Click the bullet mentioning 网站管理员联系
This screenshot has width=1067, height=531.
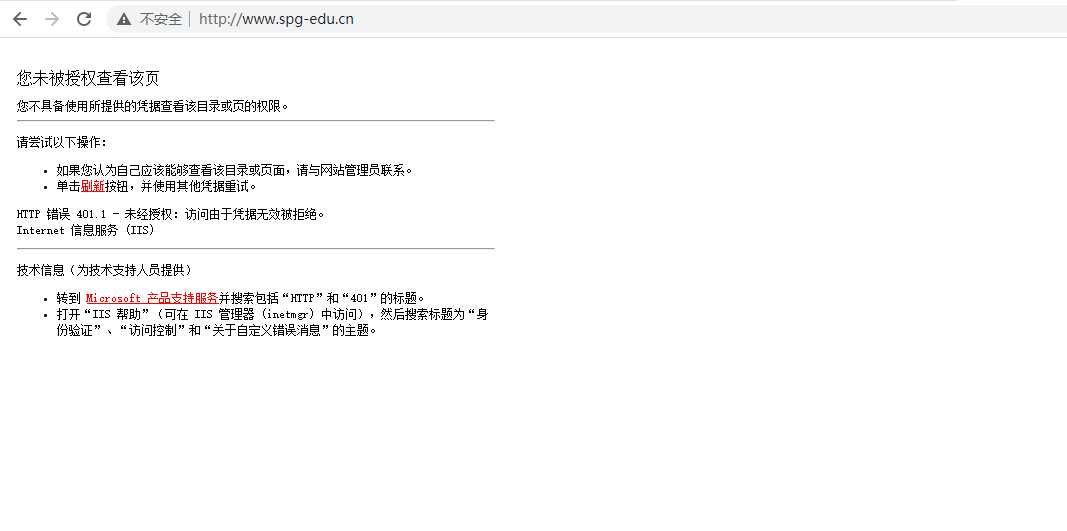235,170
